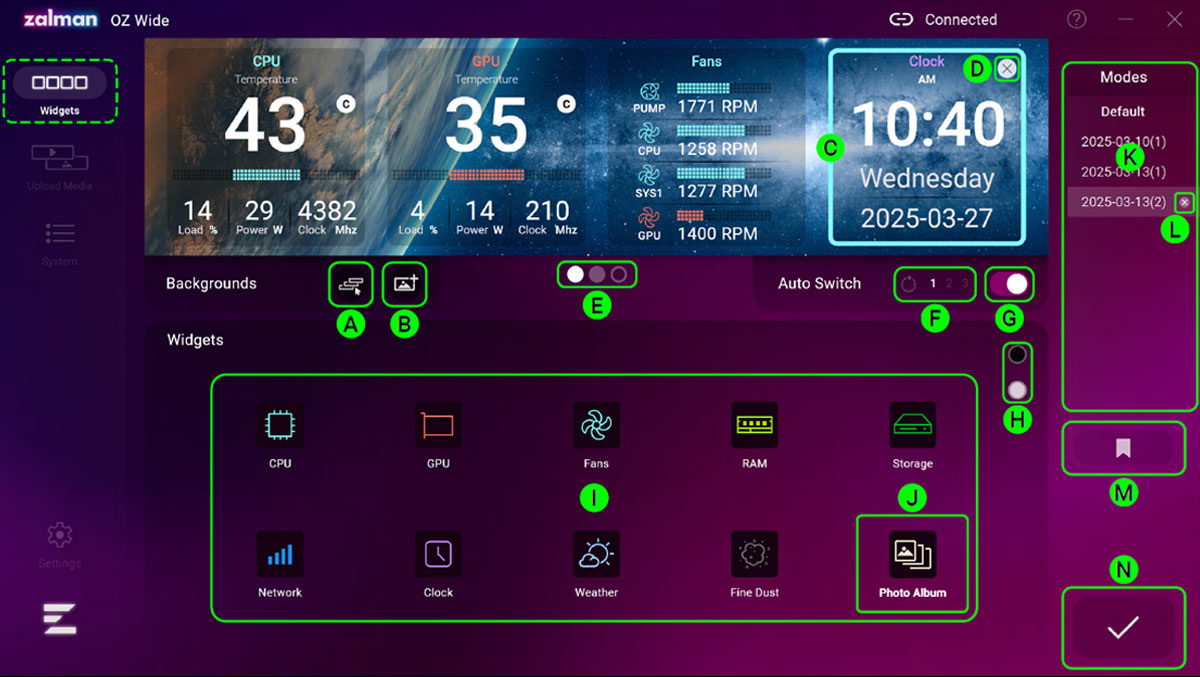Open the help question mark icon
The width and height of the screenshot is (1200, 677).
point(1077,19)
